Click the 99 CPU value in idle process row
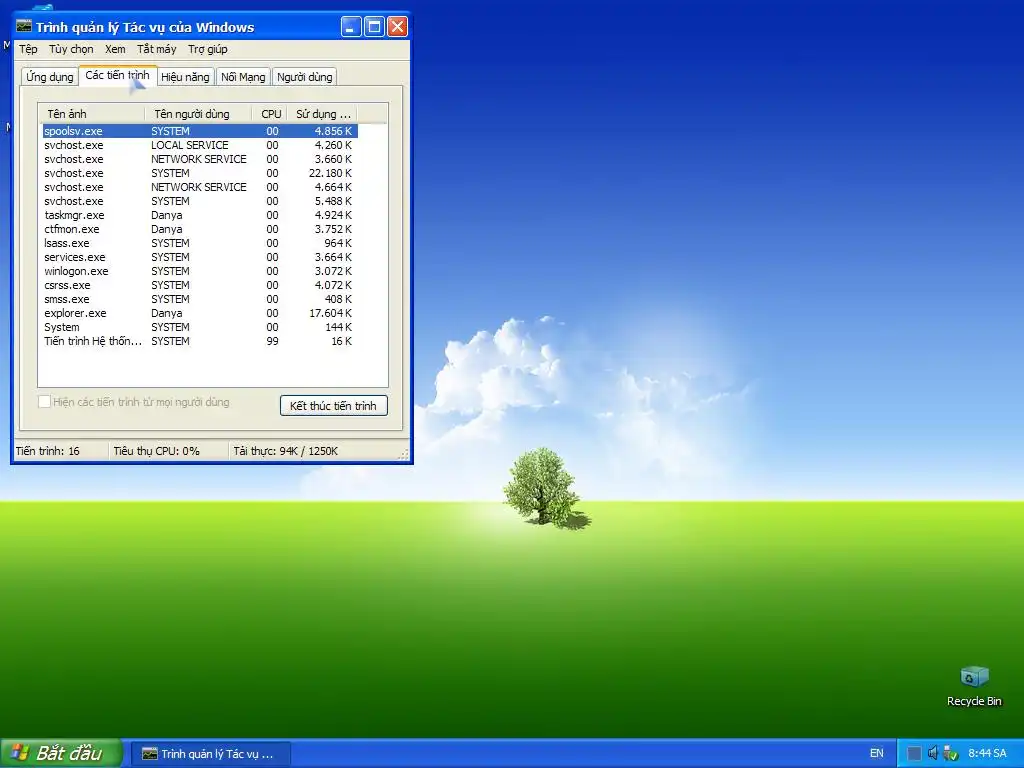This screenshot has width=1024, height=768. point(272,342)
